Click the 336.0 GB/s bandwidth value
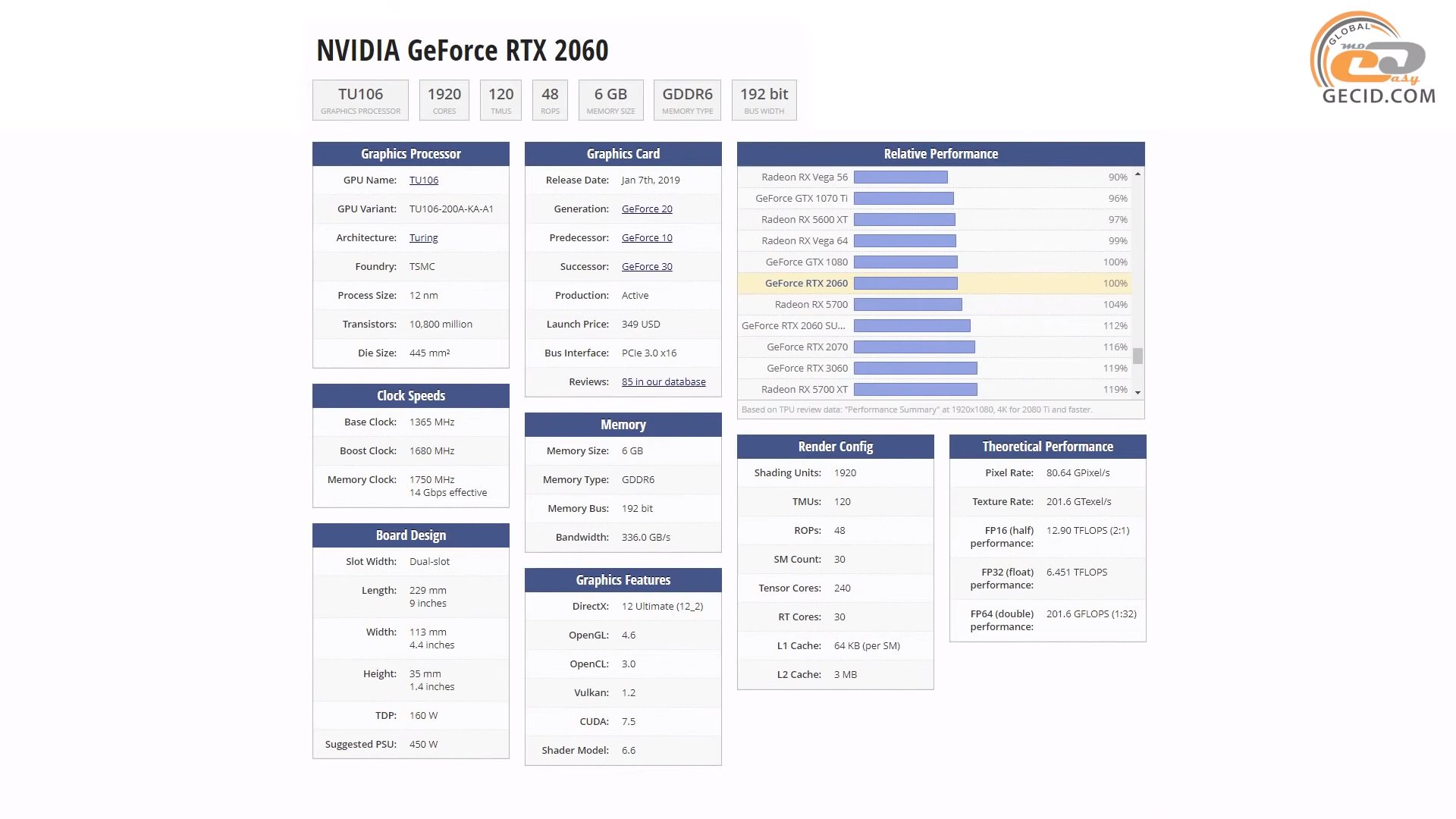Viewport: 1456px width, 819px height. pos(646,537)
